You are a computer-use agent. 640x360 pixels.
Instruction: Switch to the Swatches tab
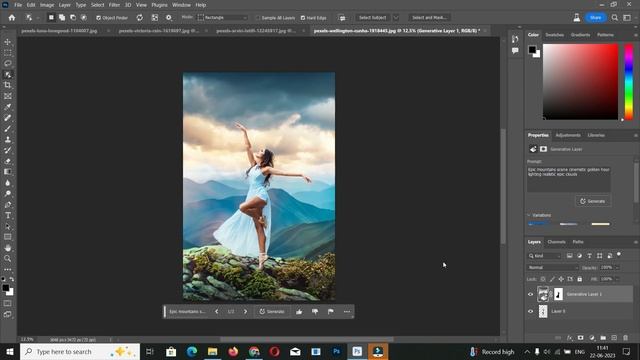coord(555,35)
